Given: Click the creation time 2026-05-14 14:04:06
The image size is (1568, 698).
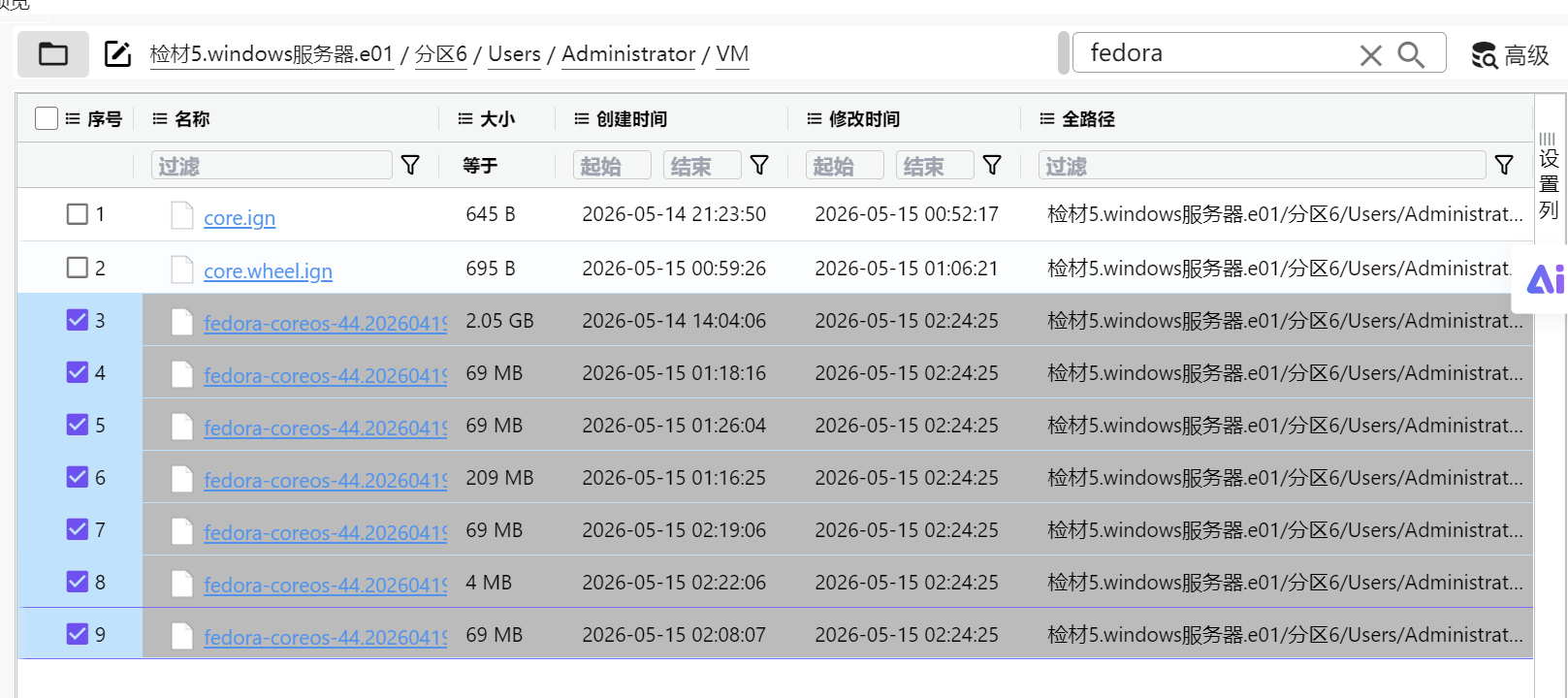Looking at the screenshot, I should coord(674,321).
